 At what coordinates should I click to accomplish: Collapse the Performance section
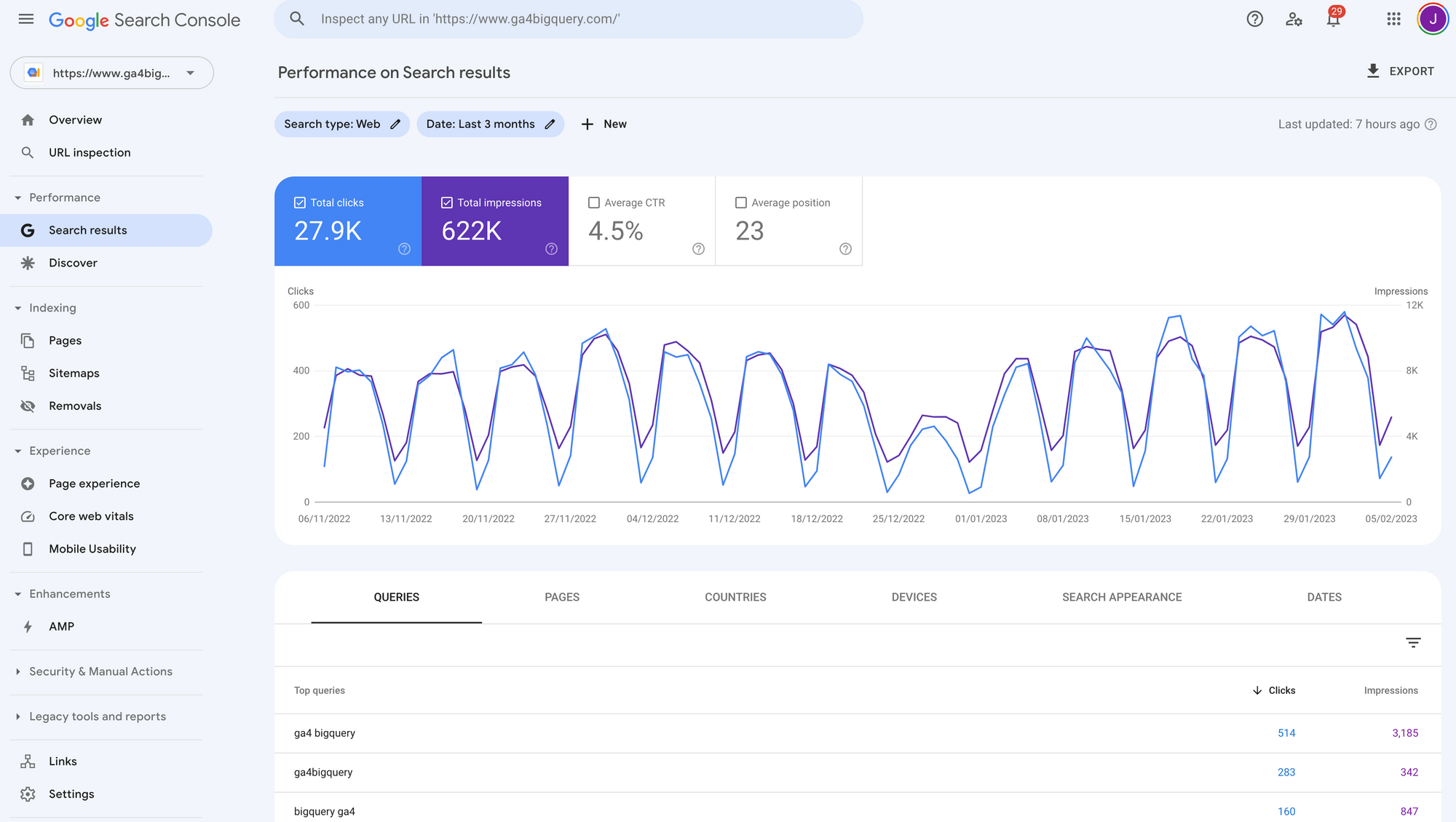18,198
